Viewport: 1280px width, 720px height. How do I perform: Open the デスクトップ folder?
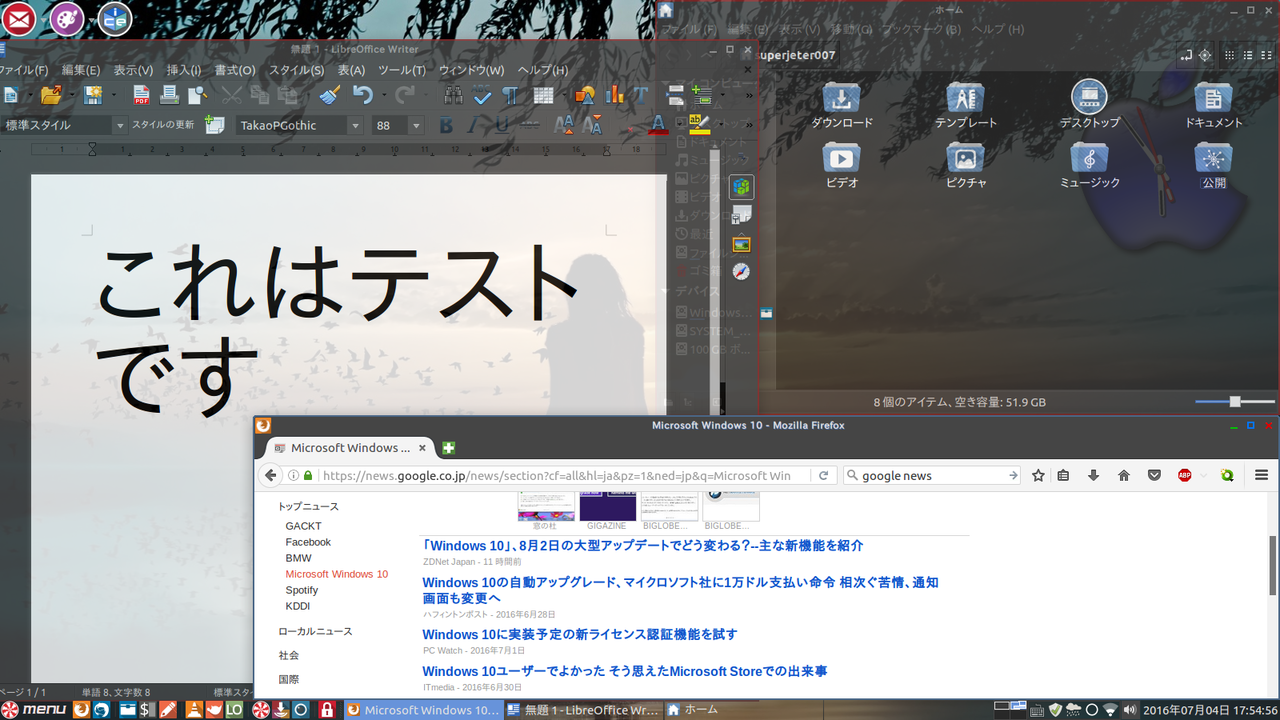pyautogui.click(x=1090, y=106)
